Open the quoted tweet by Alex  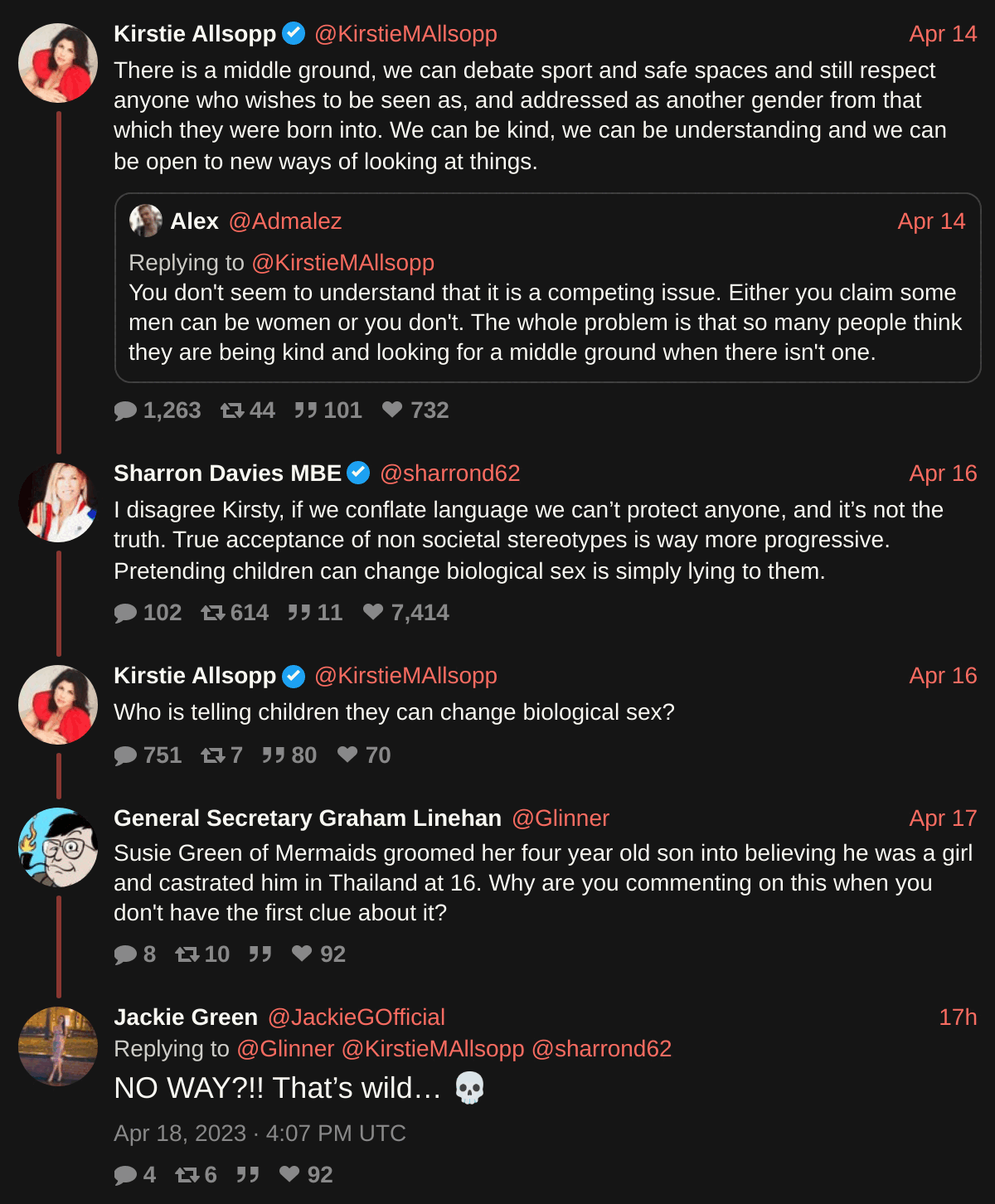[547, 323]
